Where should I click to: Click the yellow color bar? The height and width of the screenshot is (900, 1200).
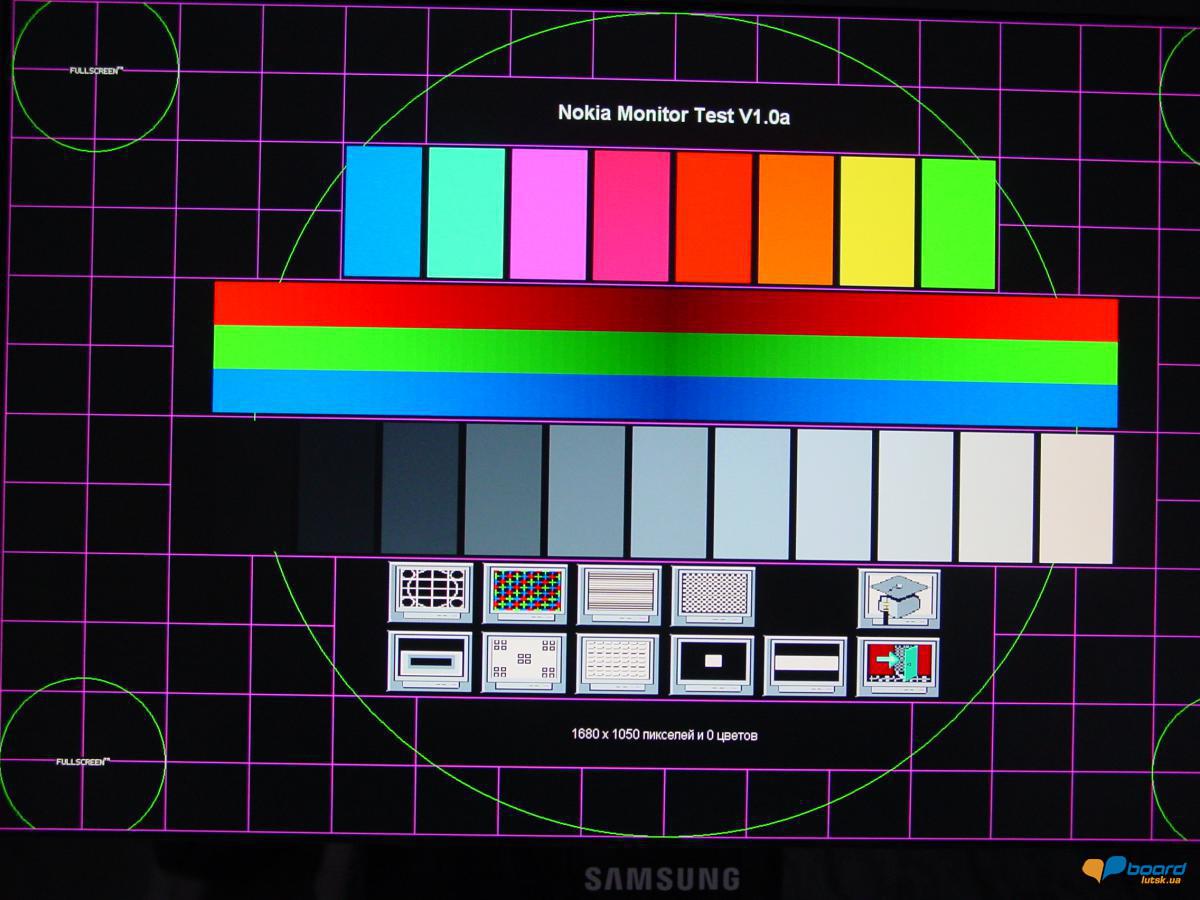[877, 221]
